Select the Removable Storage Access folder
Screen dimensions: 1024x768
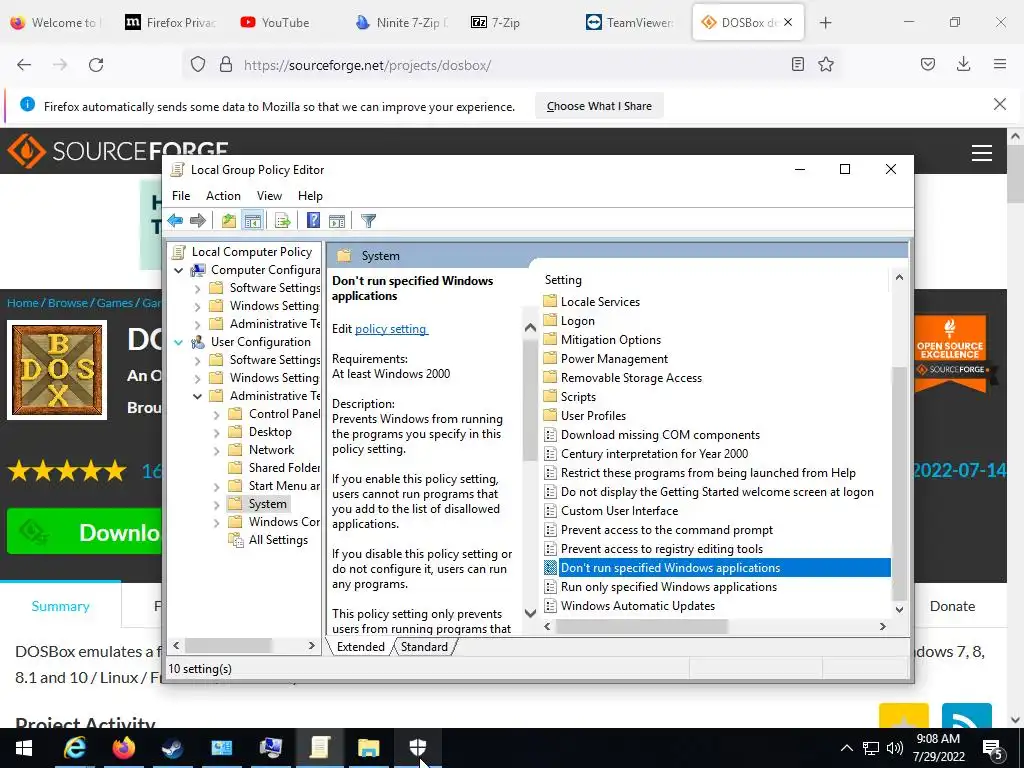click(631, 377)
